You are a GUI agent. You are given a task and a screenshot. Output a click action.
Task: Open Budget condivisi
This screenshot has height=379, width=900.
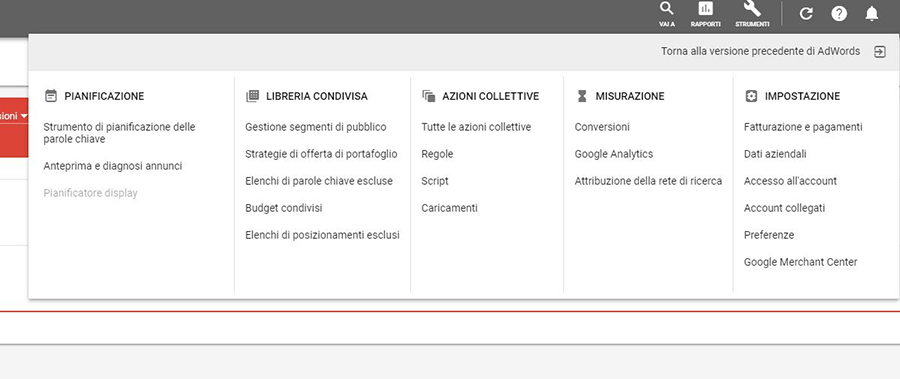[284, 208]
